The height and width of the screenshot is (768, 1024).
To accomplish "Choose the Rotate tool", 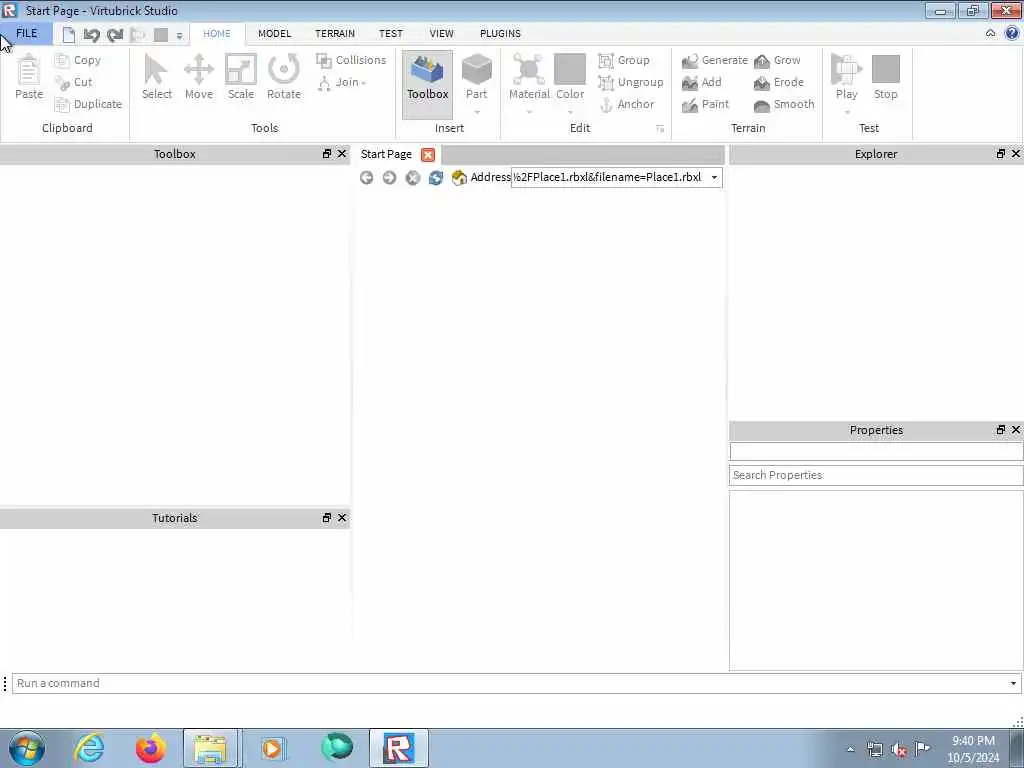I will click(283, 77).
